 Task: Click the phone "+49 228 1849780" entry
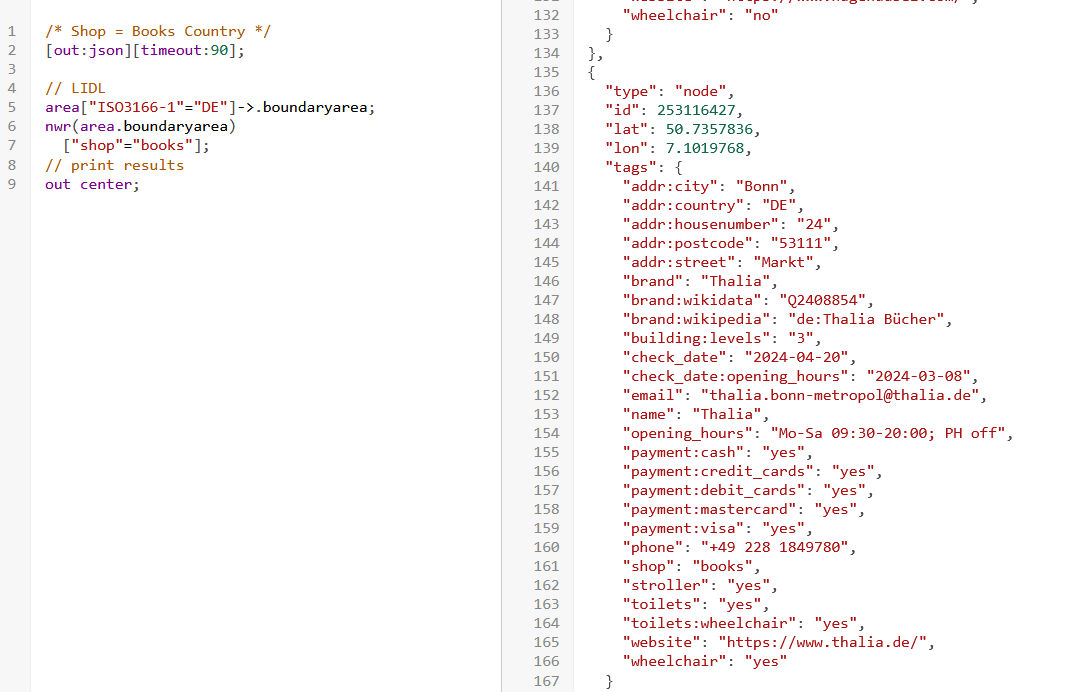click(739, 548)
